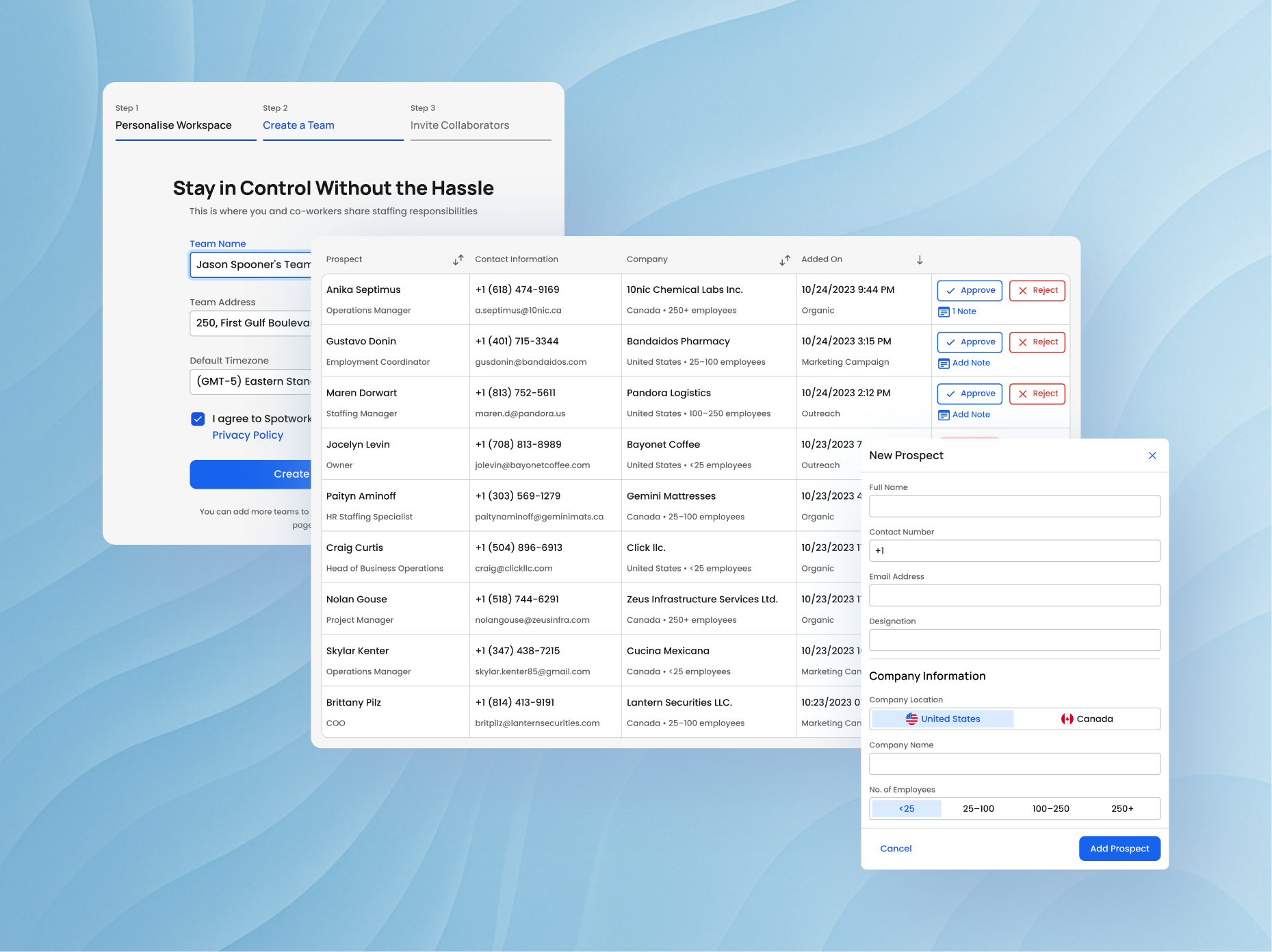Click company Zeus Infrastructure Services Ltd.
The image size is (1272, 952).
click(x=702, y=600)
